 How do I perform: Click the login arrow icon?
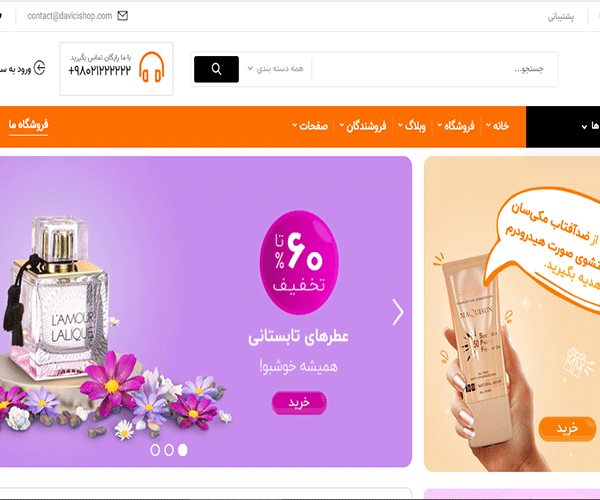pyautogui.click(x=39, y=68)
